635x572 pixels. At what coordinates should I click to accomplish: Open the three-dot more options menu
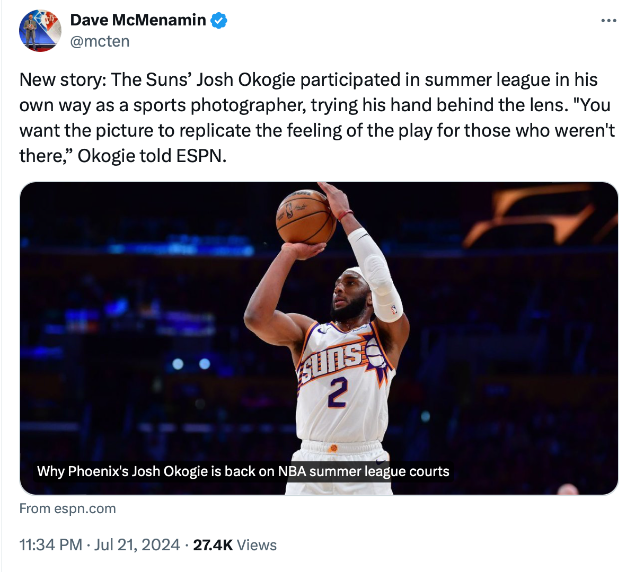click(608, 21)
